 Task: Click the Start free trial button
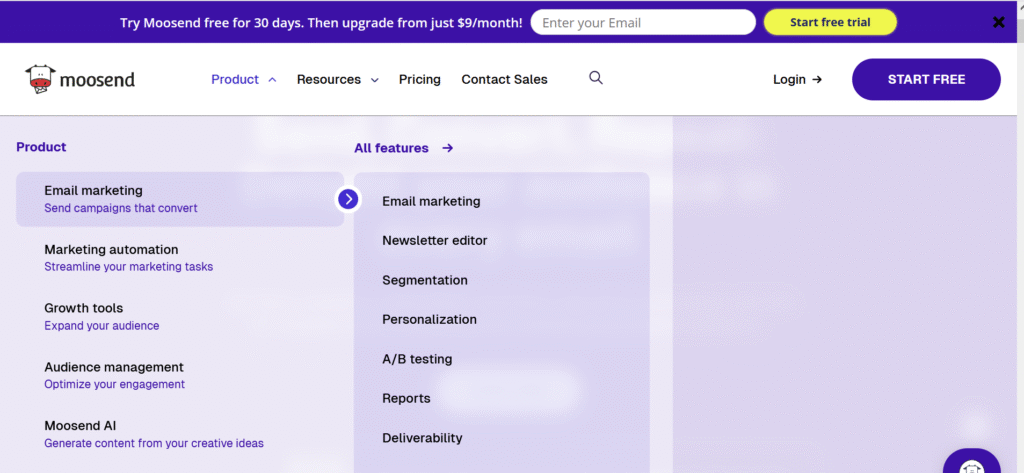[x=829, y=22]
